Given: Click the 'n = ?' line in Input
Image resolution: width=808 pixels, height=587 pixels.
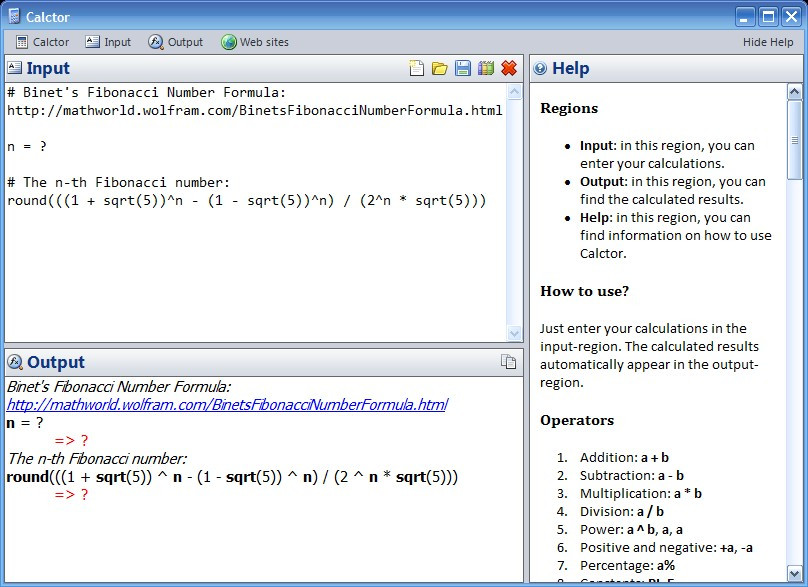Looking at the screenshot, I should pyautogui.click(x=27, y=146).
